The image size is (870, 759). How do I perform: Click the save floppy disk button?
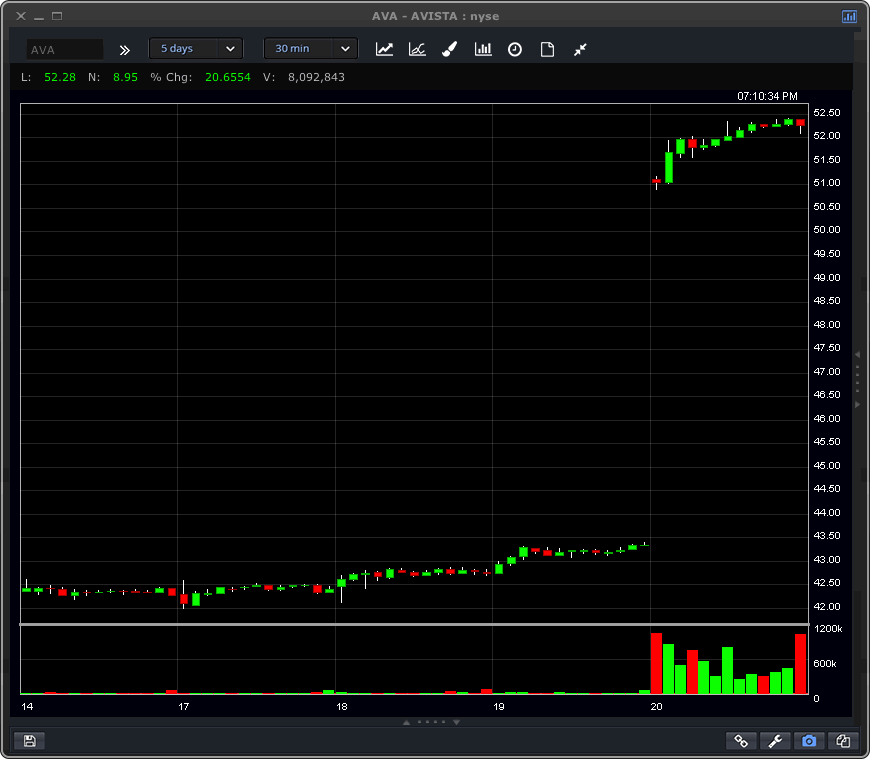tap(29, 741)
